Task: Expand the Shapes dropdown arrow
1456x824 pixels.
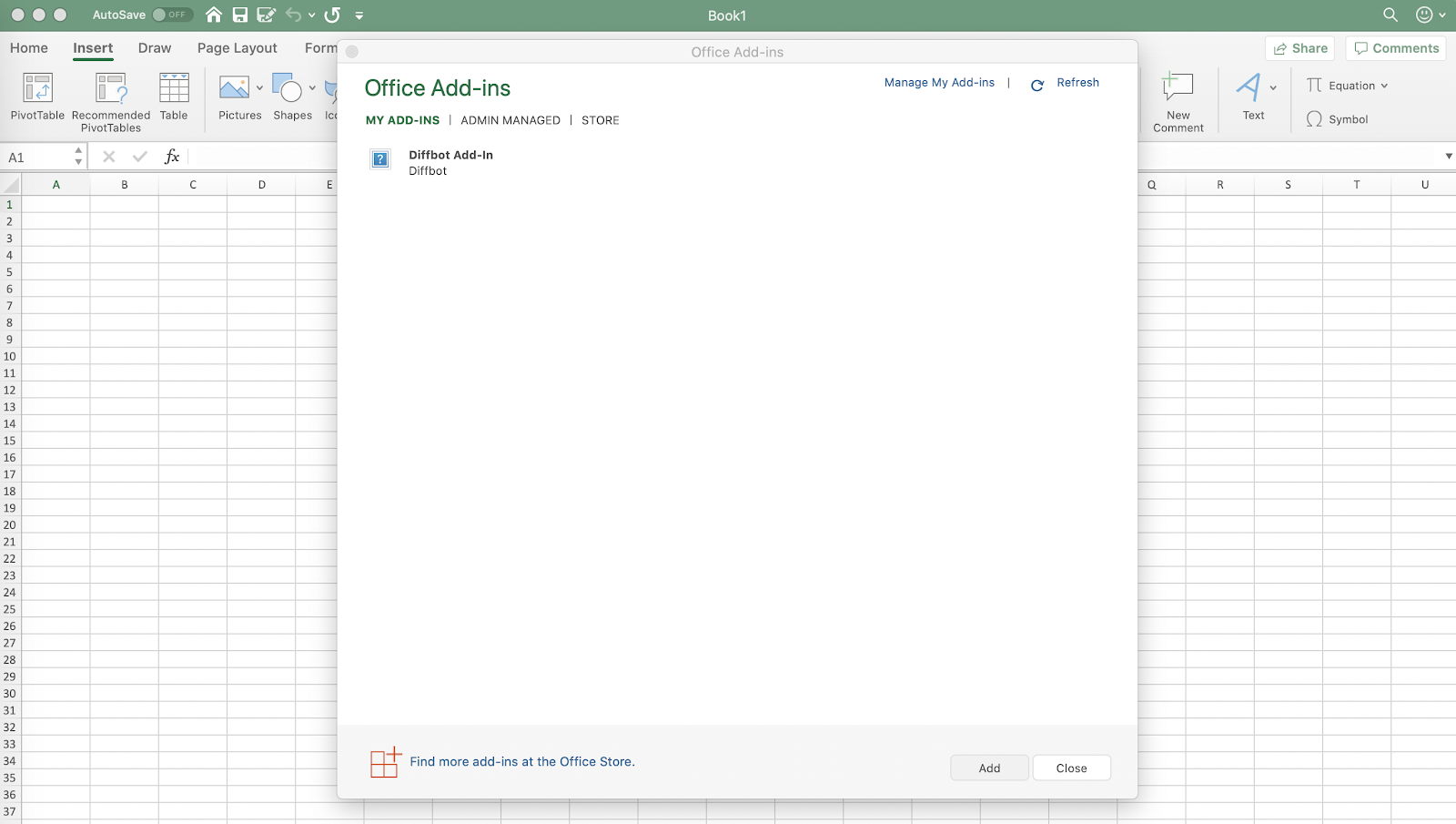Action: click(312, 88)
